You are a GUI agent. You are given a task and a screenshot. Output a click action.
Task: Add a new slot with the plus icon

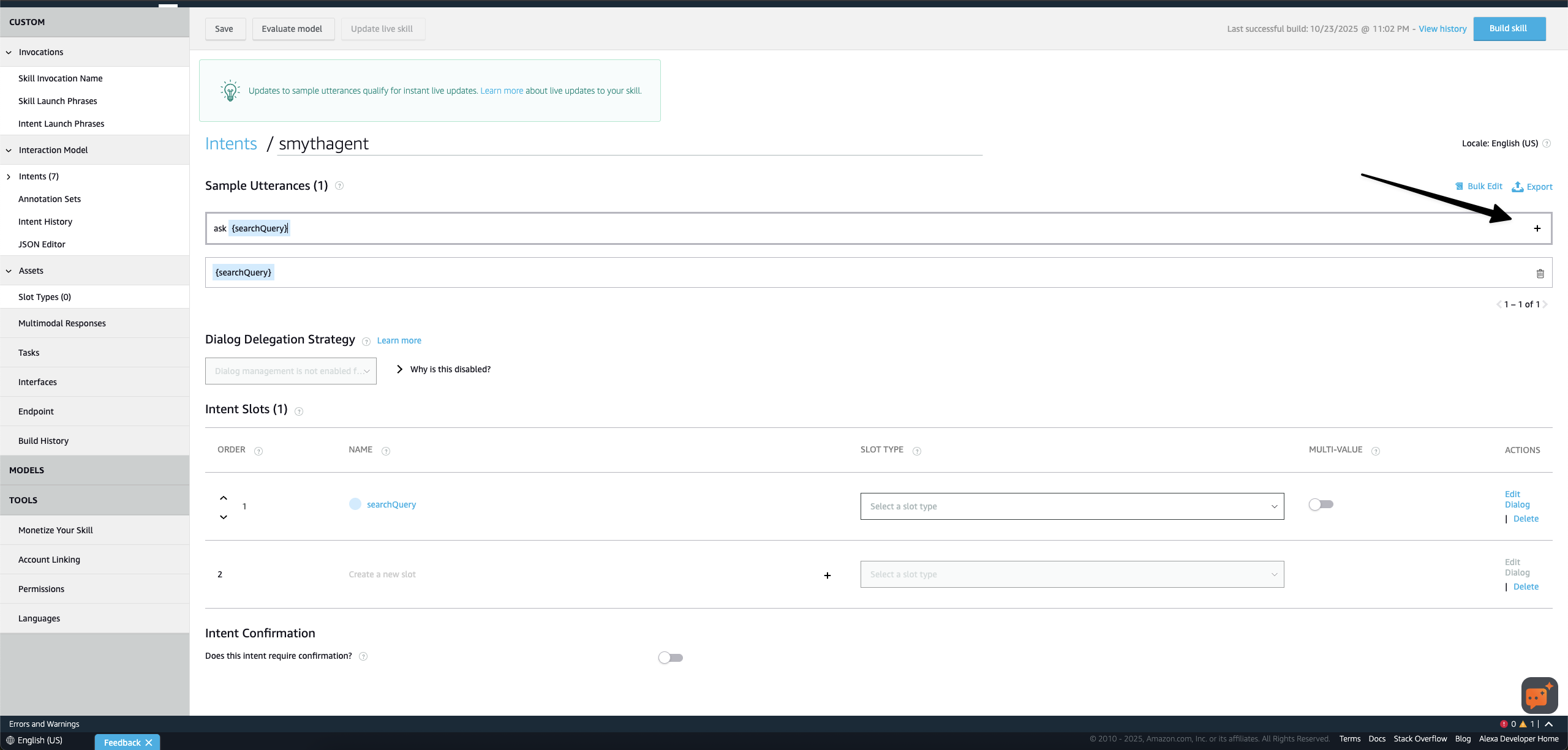tap(827, 575)
